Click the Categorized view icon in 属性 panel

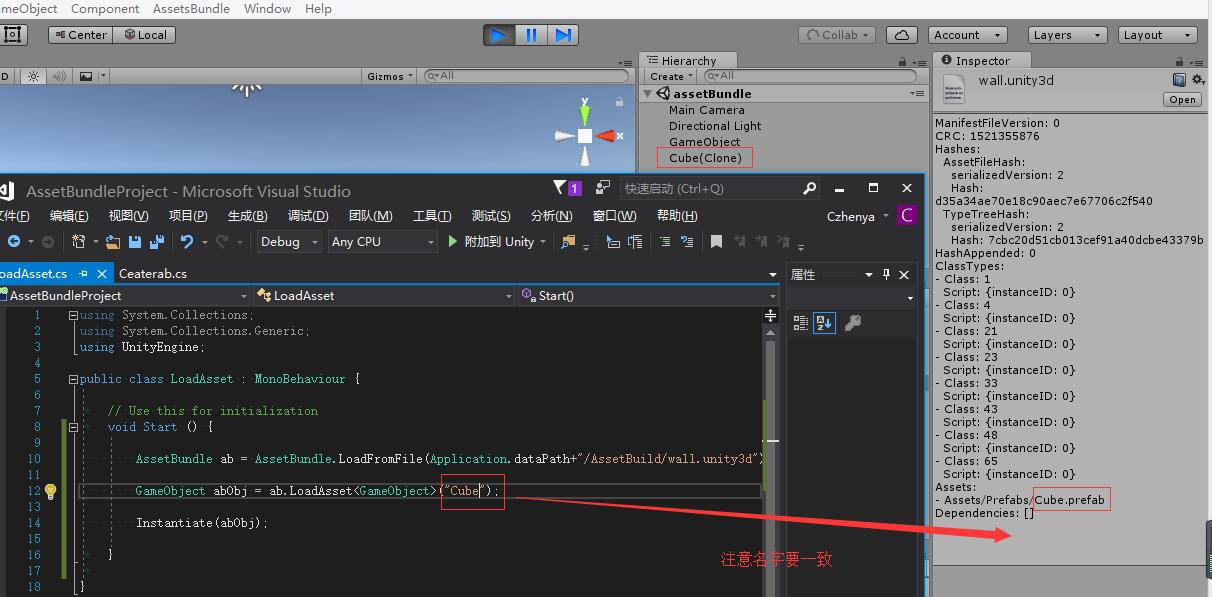tap(800, 323)
